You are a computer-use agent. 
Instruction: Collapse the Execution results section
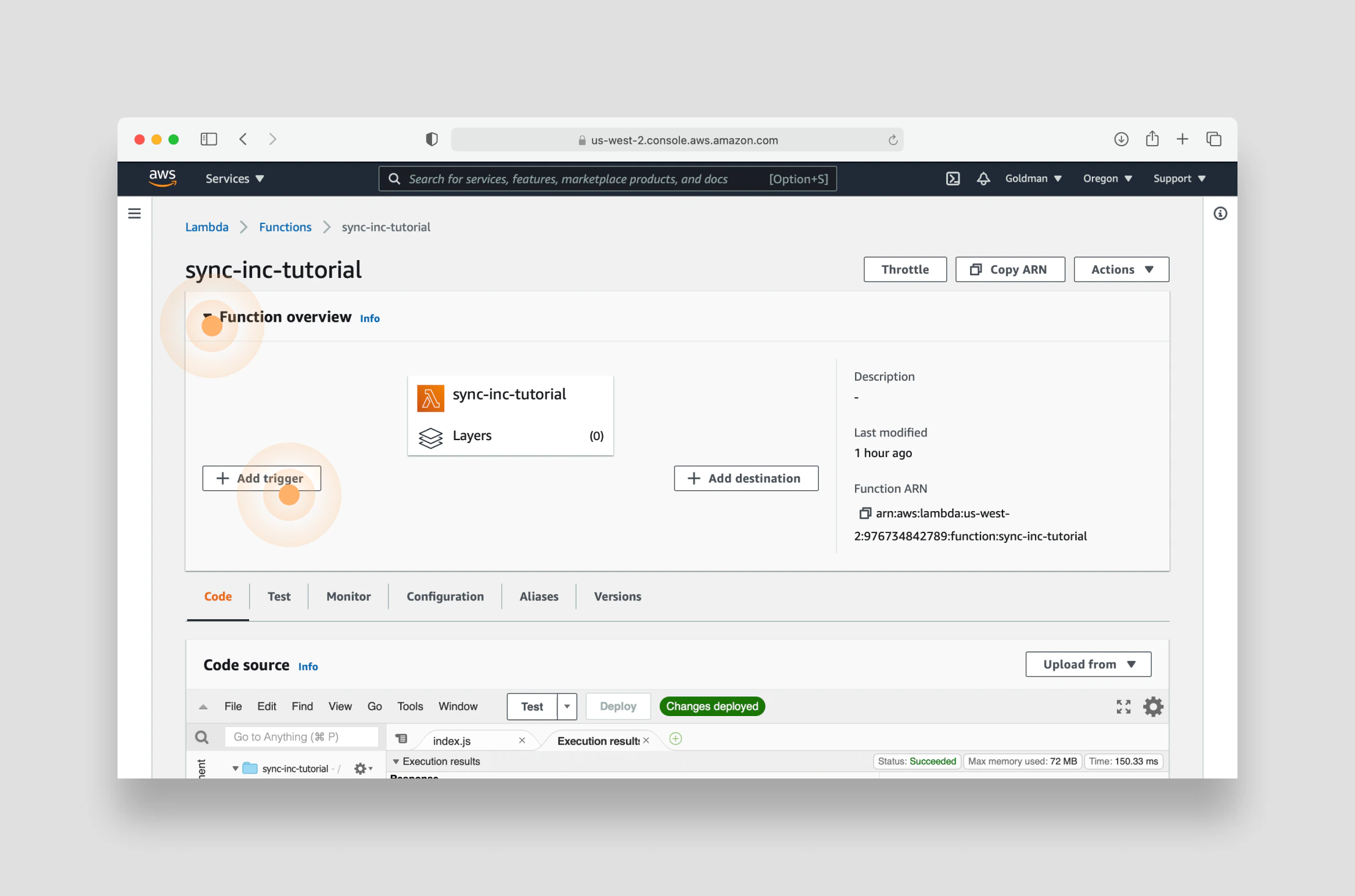(x=396, y=761)
